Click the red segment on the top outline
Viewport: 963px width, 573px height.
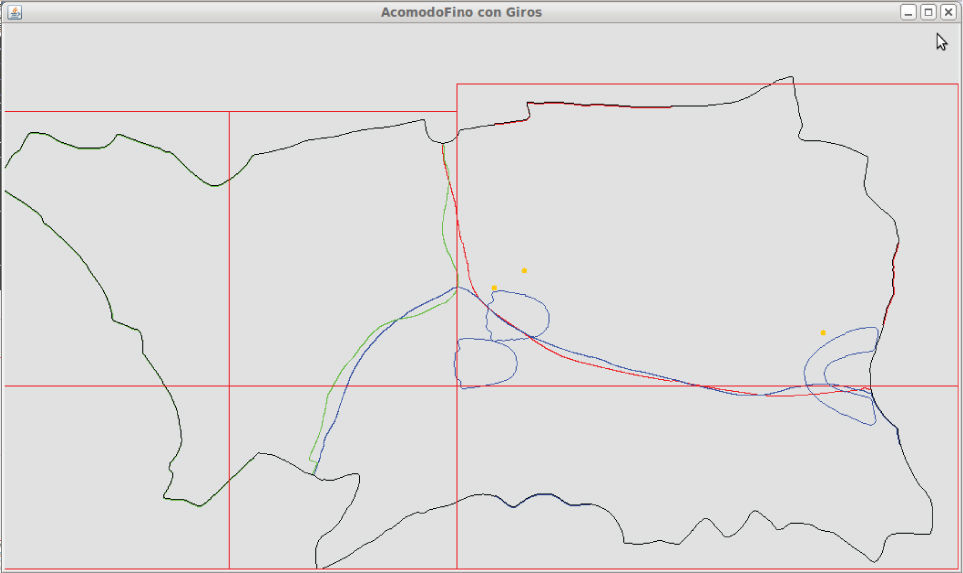pyautogui.click(x=500, y=123)
